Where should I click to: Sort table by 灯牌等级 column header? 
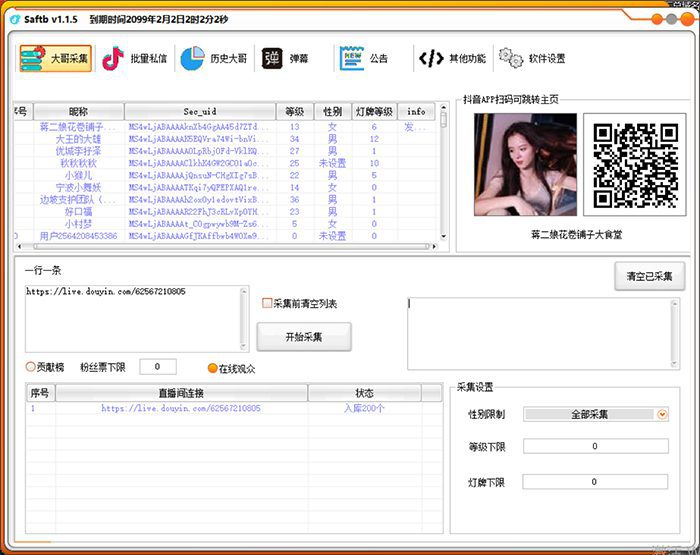coord(373,111)
